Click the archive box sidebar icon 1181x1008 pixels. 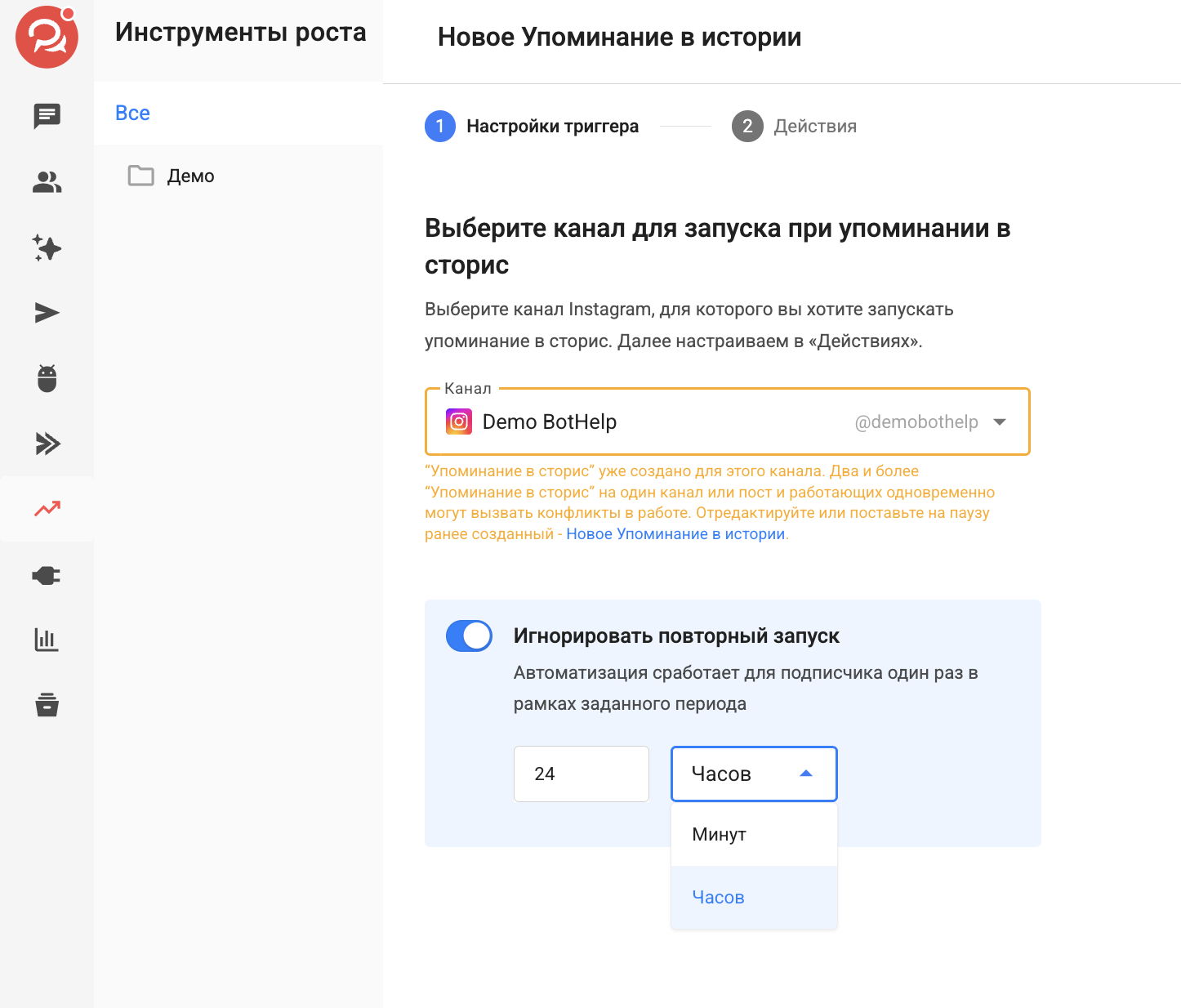(x=47, y=705)
